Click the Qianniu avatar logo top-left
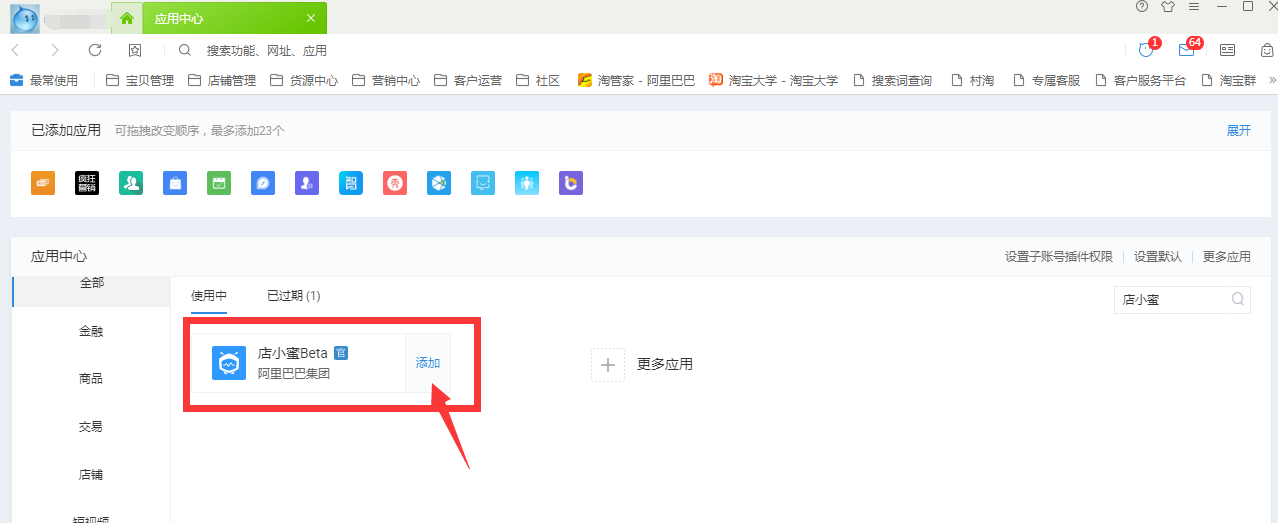Viewport: 1278px width, 523px height. tap(25, 17)
